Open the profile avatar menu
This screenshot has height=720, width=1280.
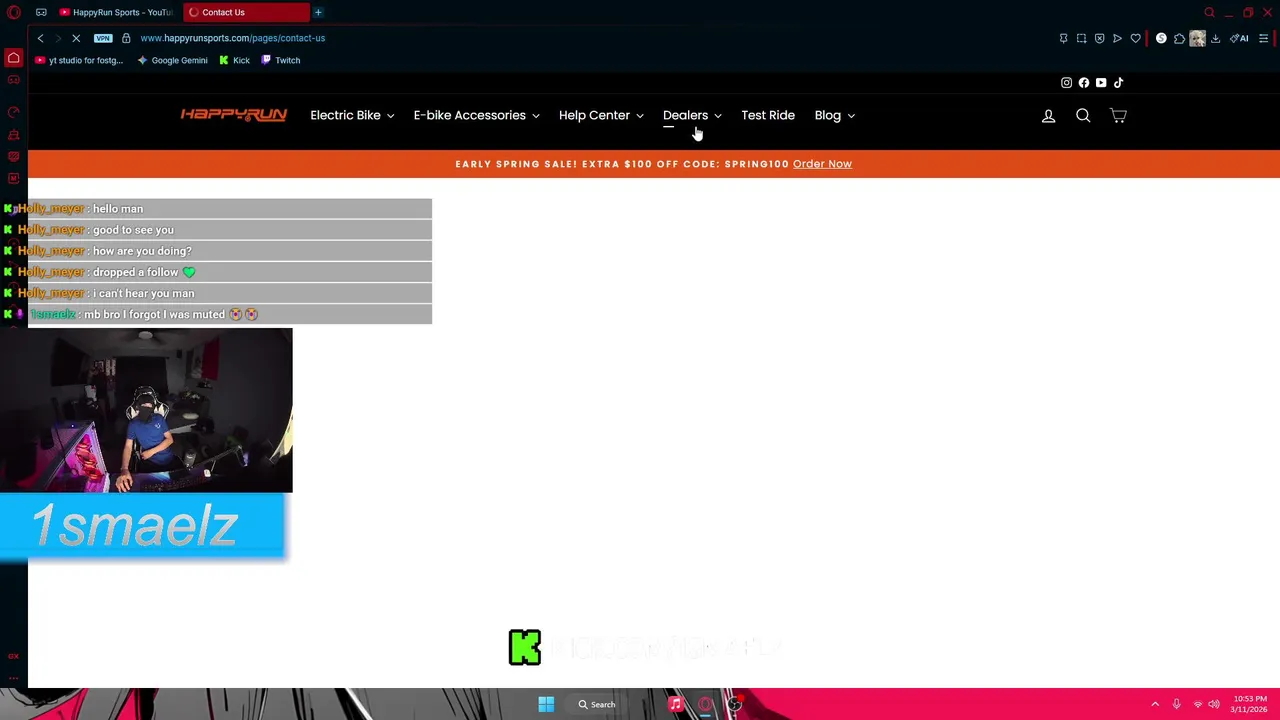pos(1197,38)
